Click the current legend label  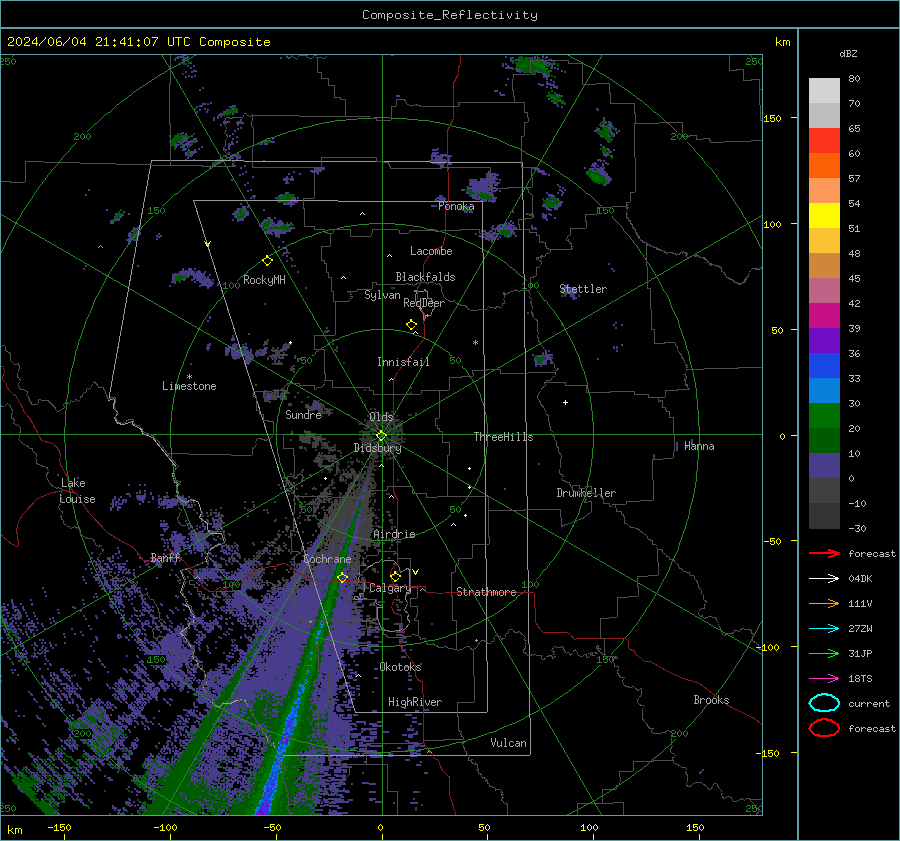pyautogui.click(x=869, y=704)
